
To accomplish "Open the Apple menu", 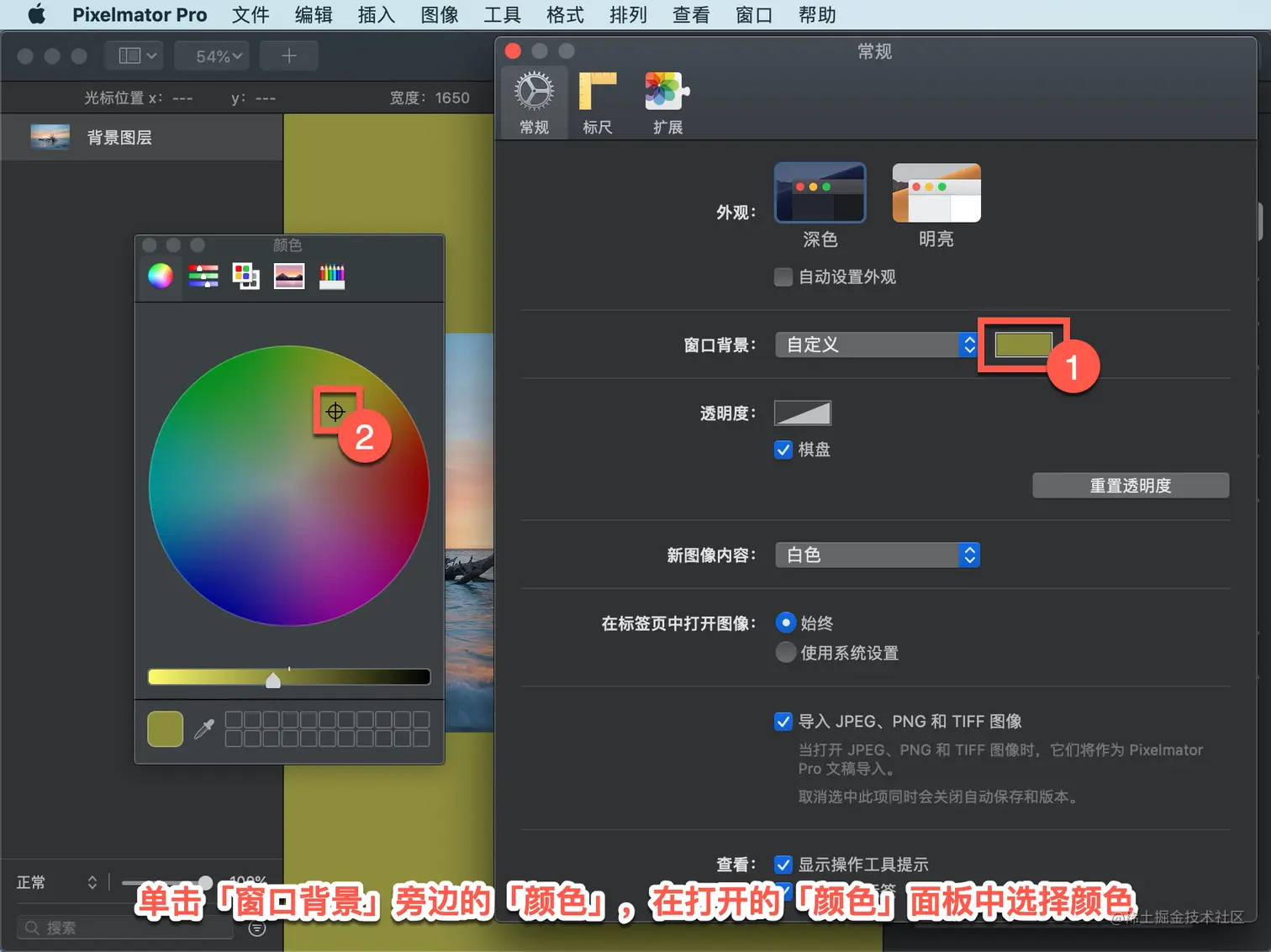I will pyautogui.click(x=36, y=14).
